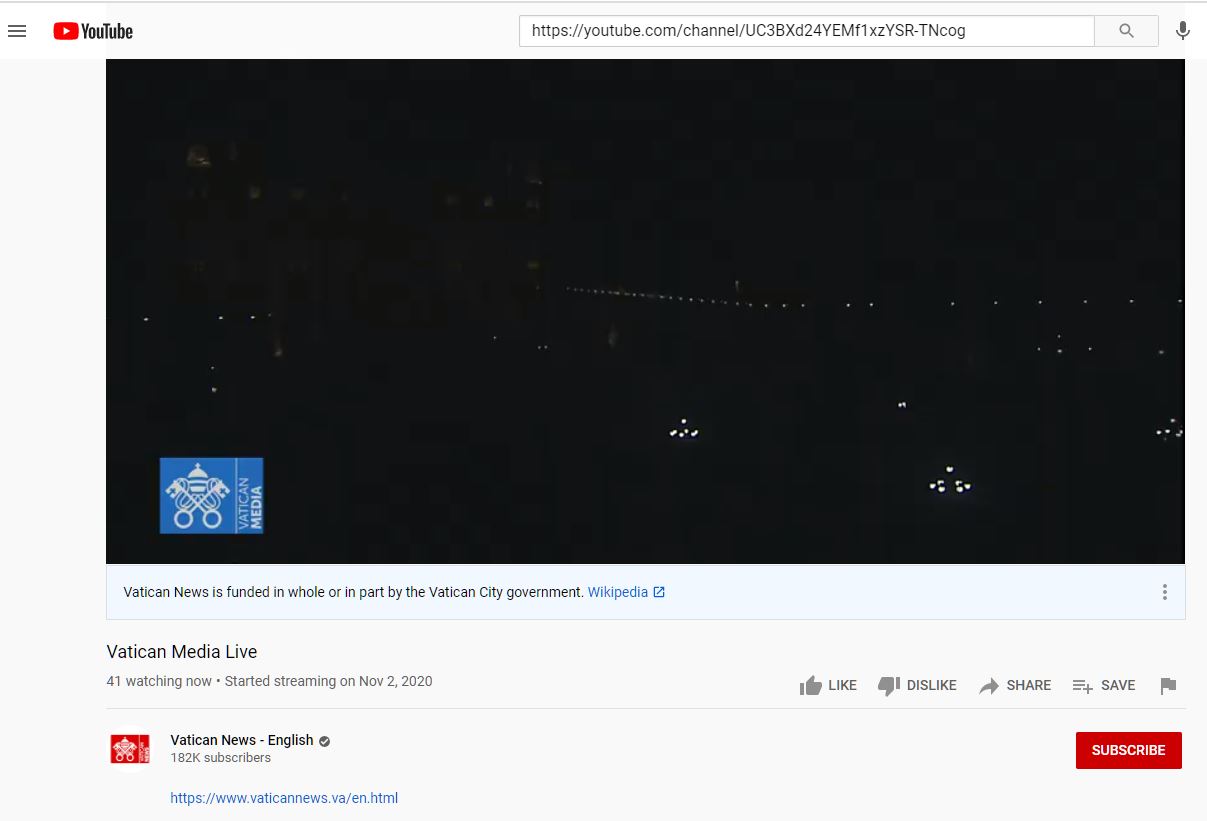Report the video with flag icon
Image resolution: width=1207 pixels, height=821 pixels.
coord(1168,685)
